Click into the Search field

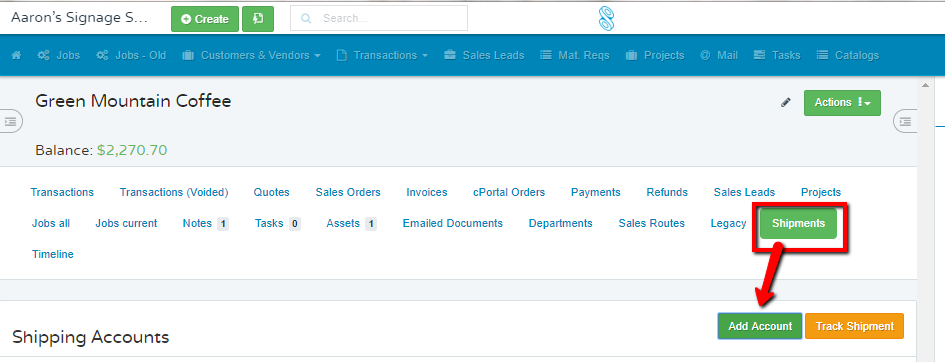coord(379,18)
